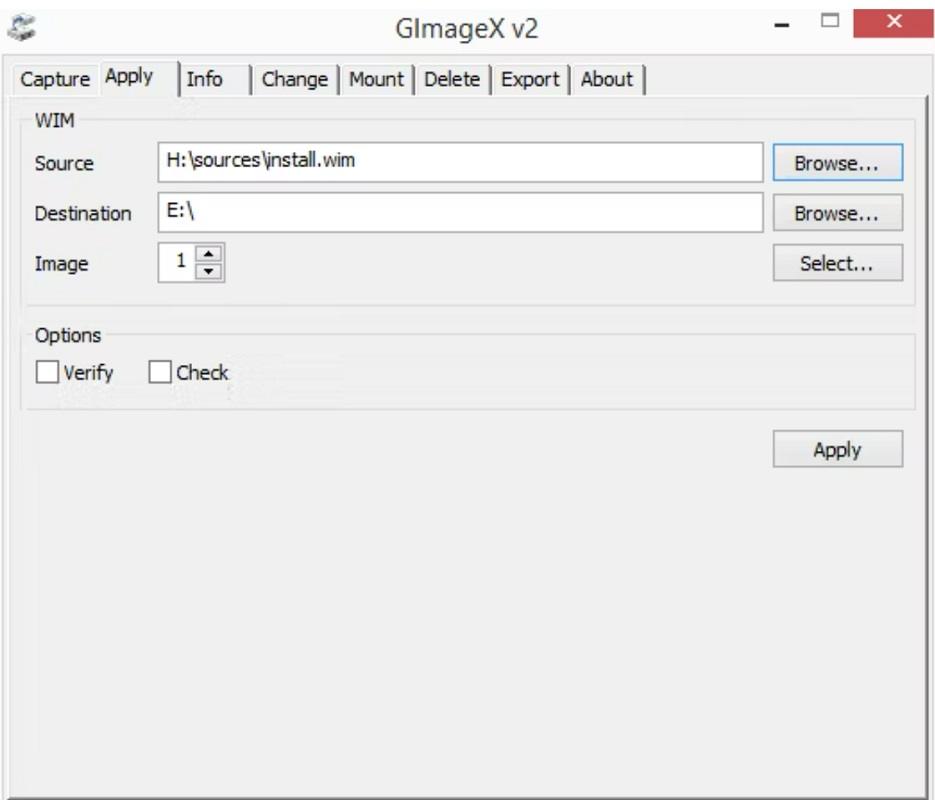Click the Apply button to apply image
Image resolution: width=935 pixels, height=800 pixels.
(837, 450)
